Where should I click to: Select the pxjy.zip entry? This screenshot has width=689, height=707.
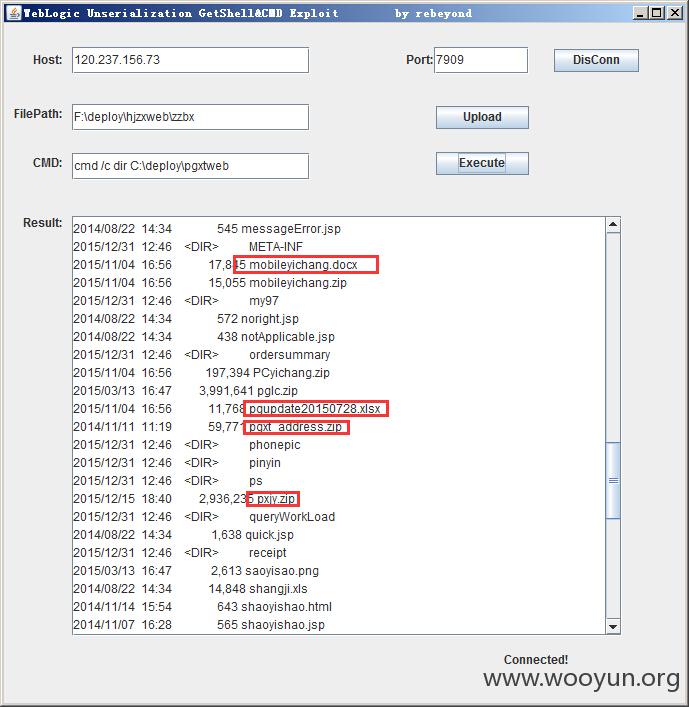click(184, 499)
